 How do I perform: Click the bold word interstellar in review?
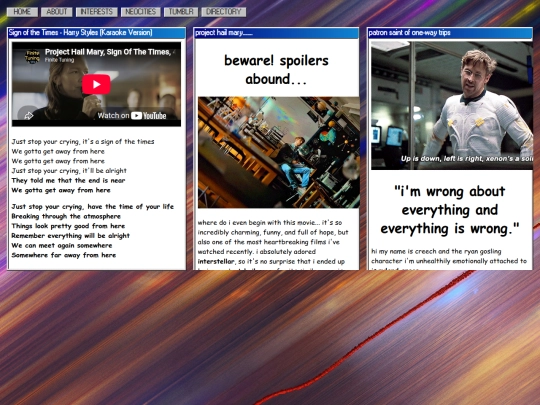216,261
